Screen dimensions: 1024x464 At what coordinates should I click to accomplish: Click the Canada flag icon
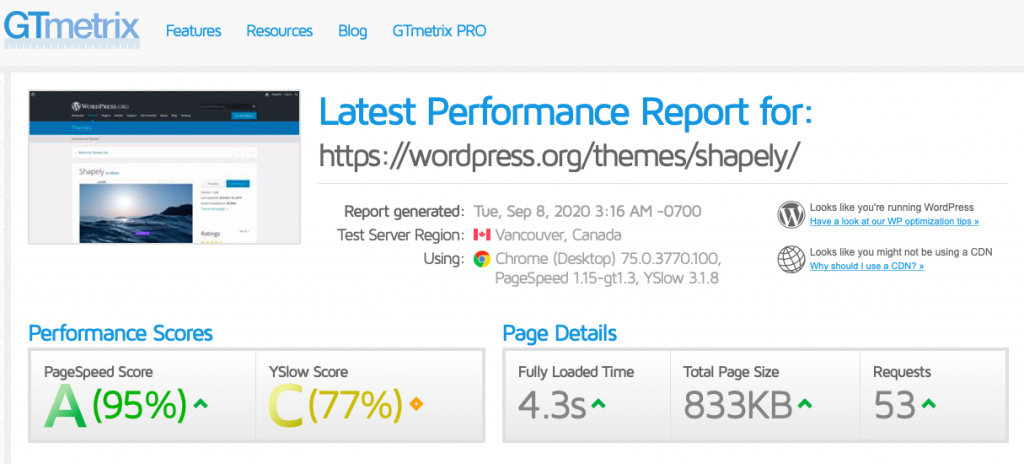482,235
